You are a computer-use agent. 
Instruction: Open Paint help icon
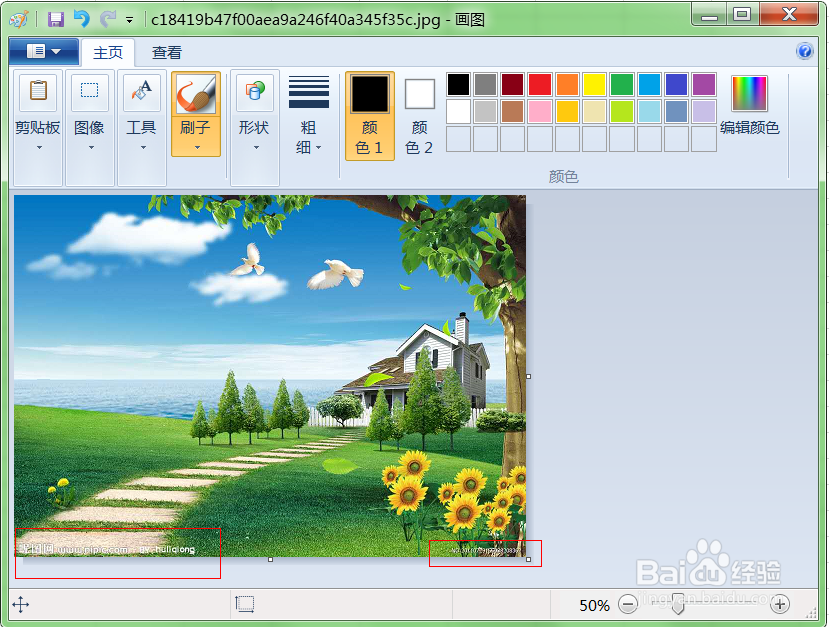click(x=805, y=51)
